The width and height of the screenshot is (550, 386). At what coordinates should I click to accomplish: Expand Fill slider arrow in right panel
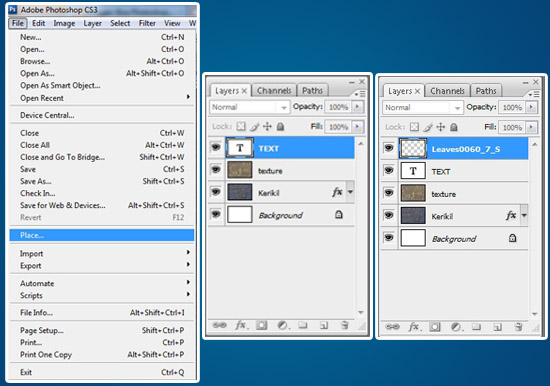[x=531, y=127]
